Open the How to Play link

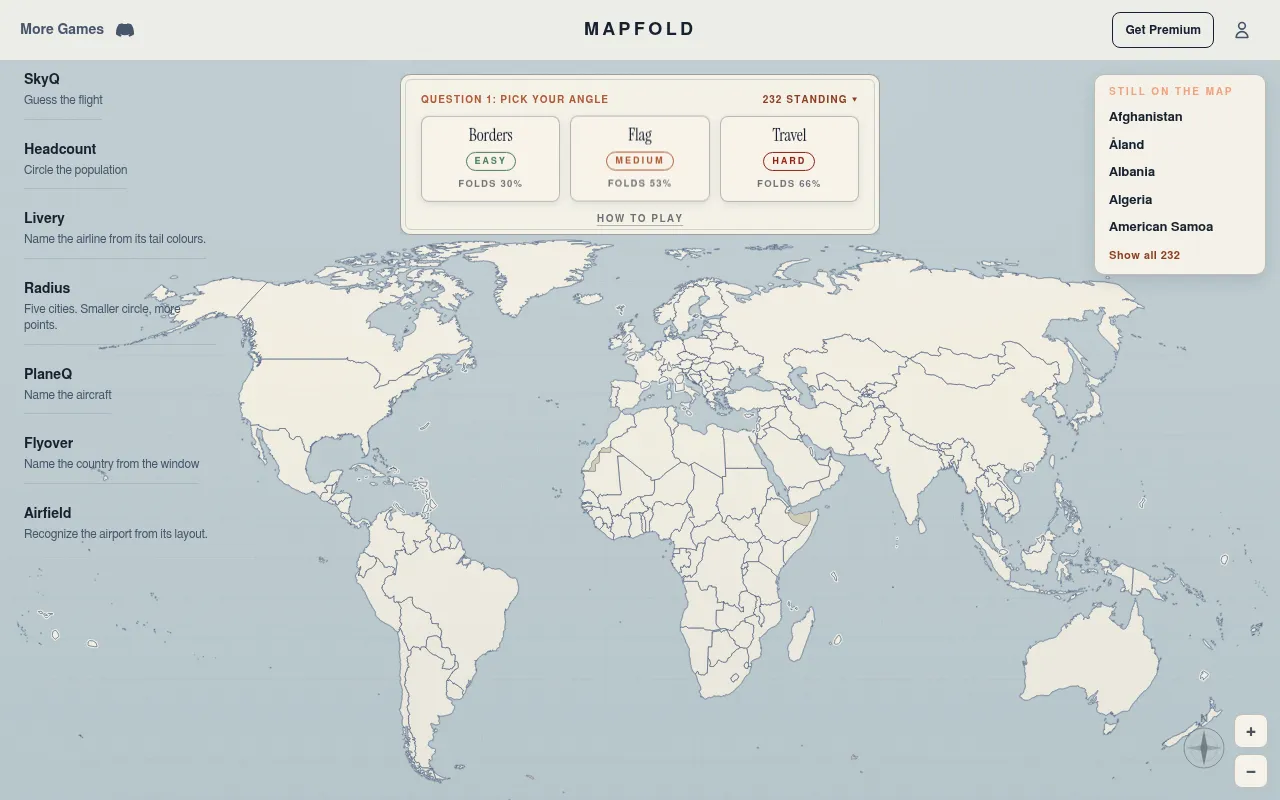(640, 218)
